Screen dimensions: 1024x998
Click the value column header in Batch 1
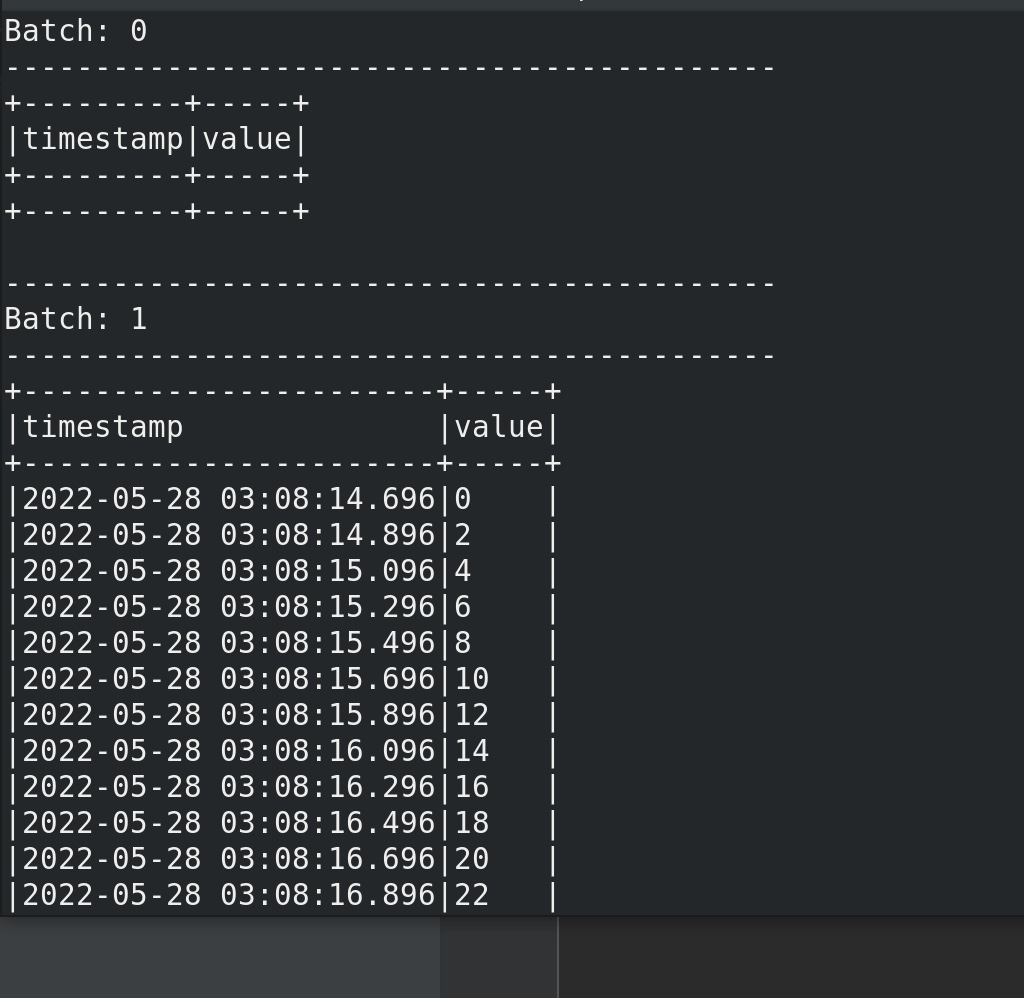(x=499, y=427)
